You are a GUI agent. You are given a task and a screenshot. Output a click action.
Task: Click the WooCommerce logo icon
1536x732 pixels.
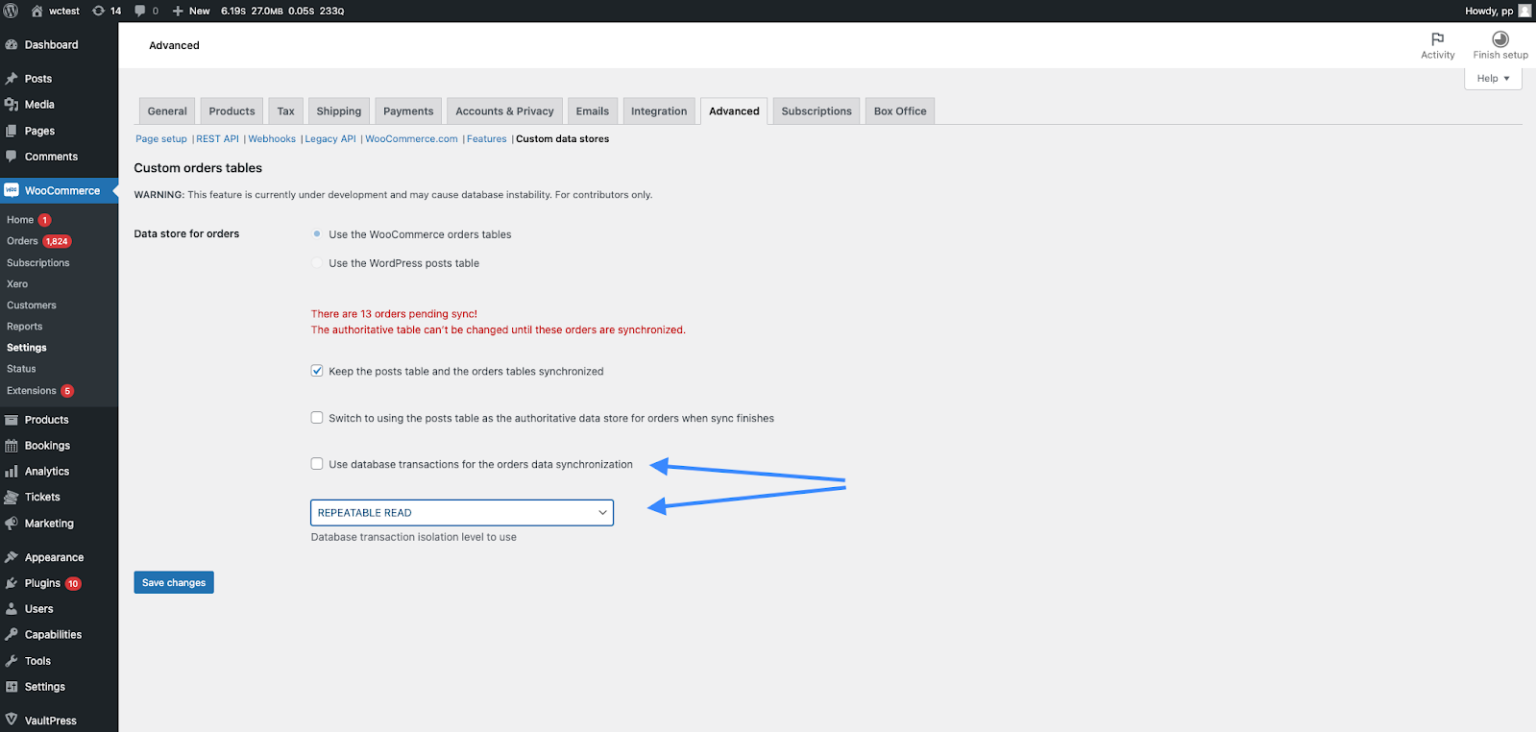click(11, 190)
